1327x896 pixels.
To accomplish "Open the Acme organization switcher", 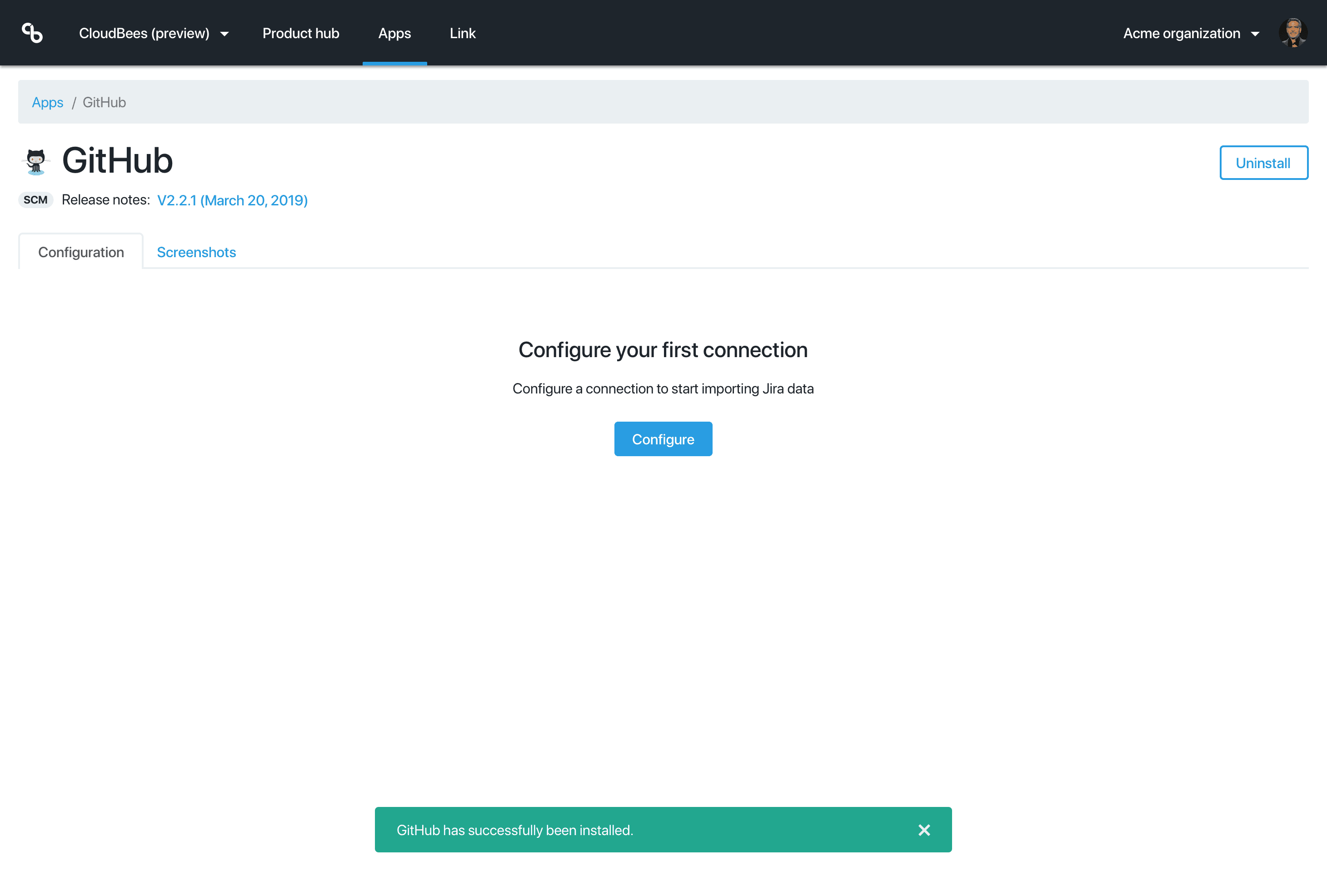I will (x=1181, y=33).
